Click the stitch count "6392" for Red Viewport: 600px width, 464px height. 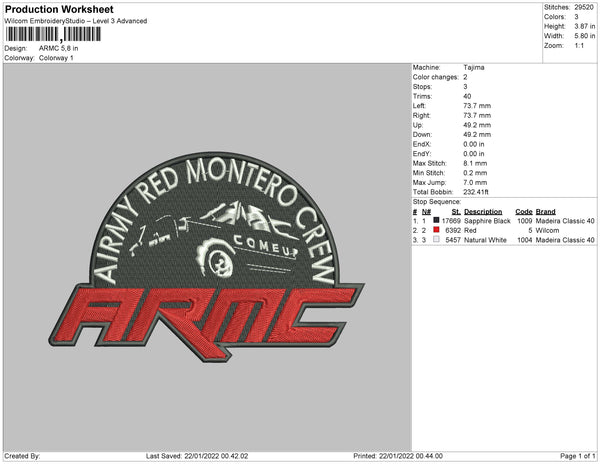(453, 230)
